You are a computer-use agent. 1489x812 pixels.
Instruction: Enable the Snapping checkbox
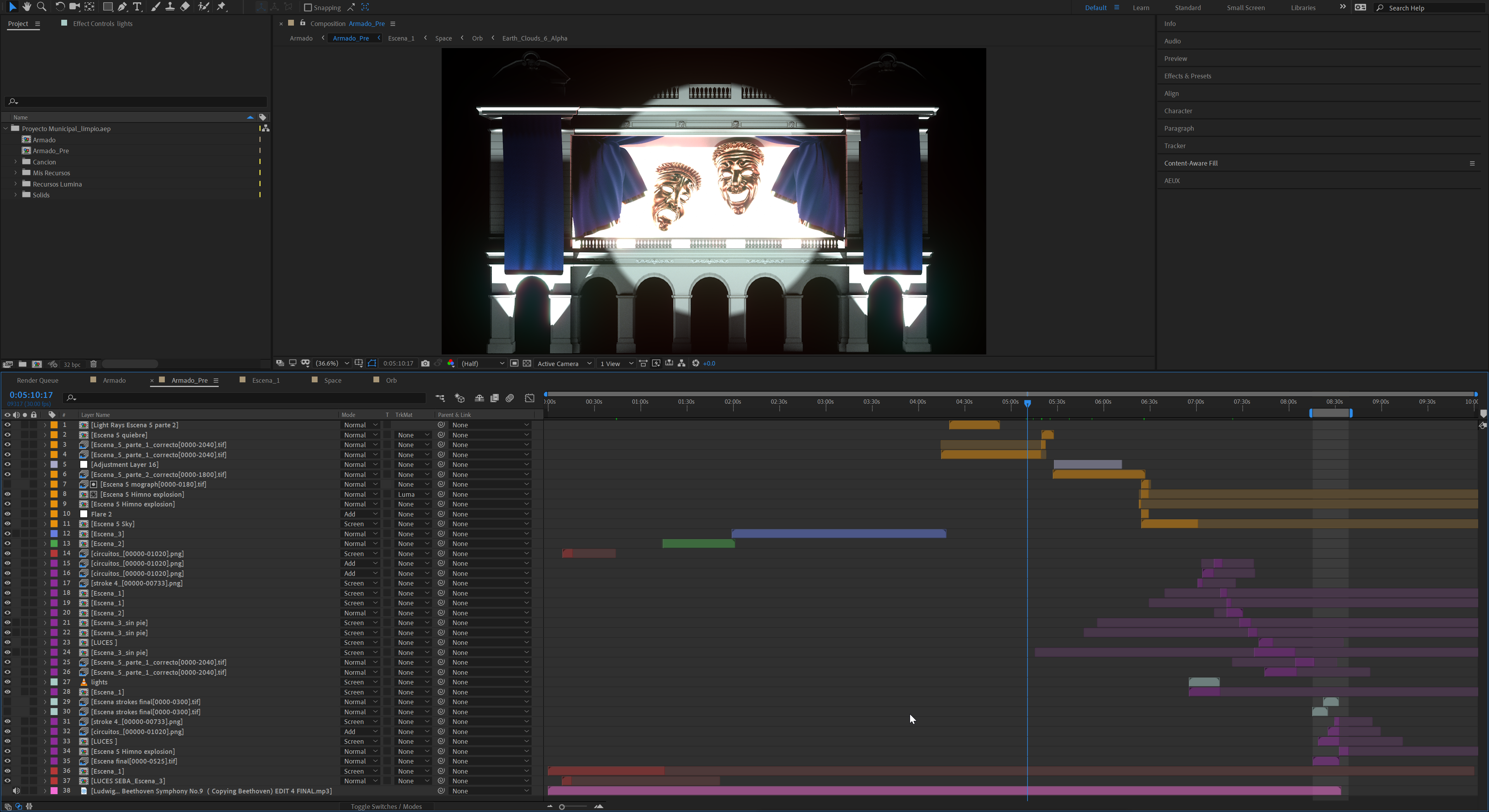pyautogui.click(x=308, y=7)
